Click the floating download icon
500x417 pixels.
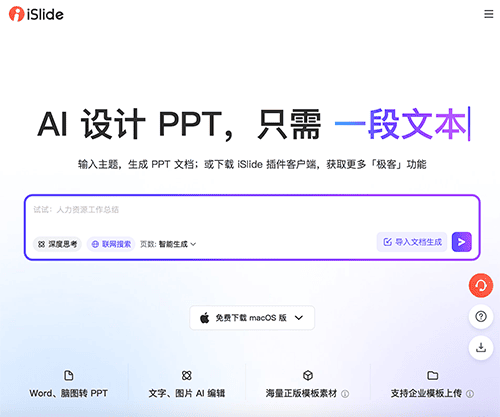481,348
